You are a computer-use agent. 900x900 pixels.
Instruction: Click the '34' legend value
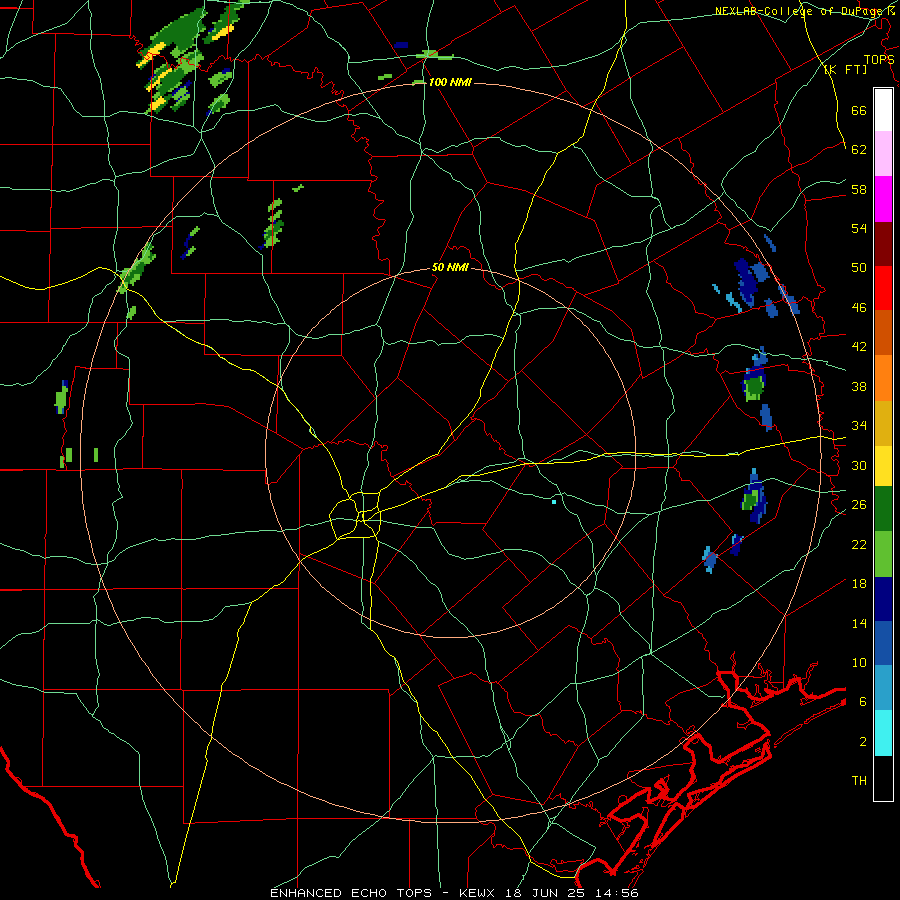pyautogui.click(x=859, y=425)
